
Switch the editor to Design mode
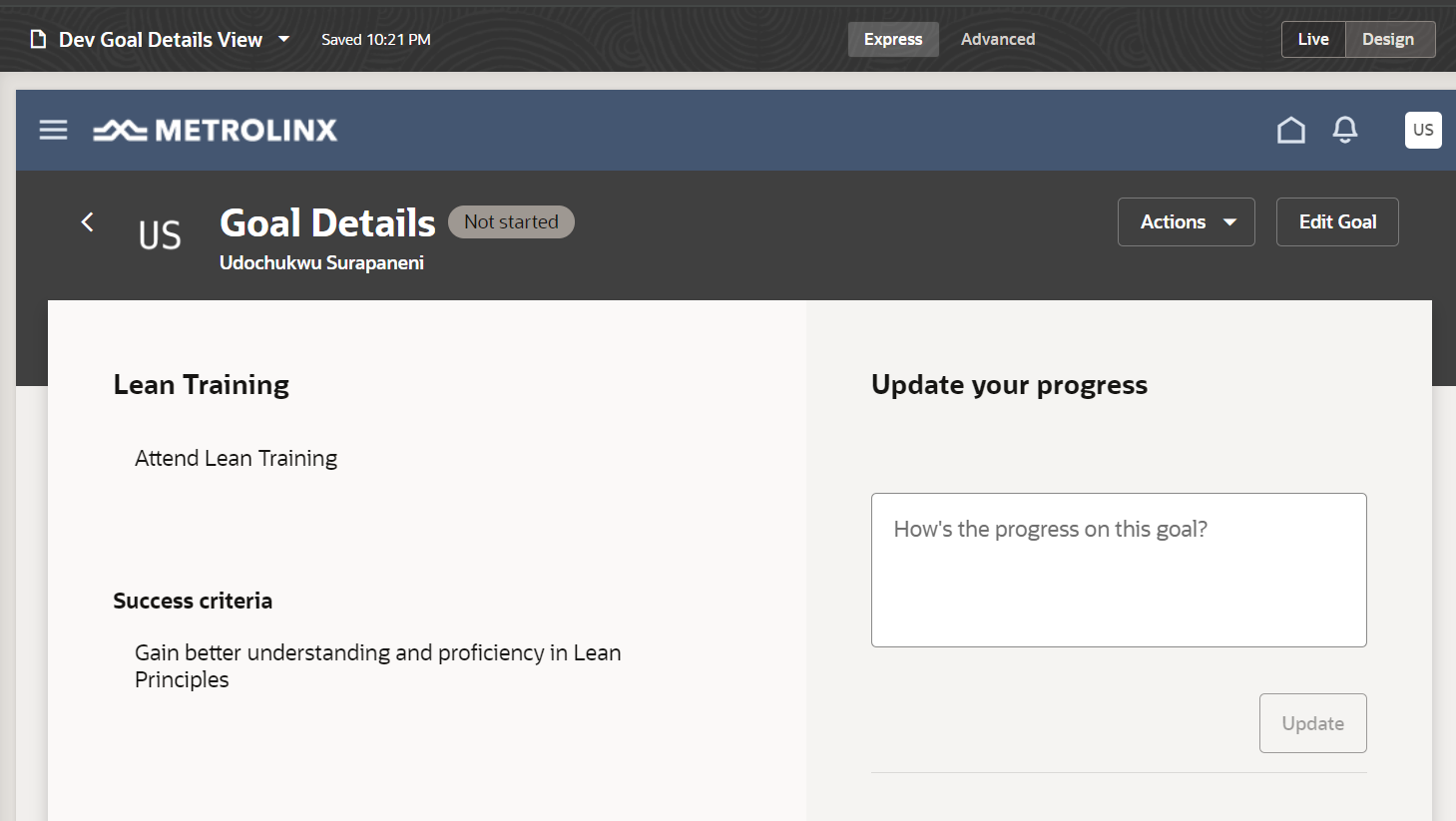[x=1388, y=39]
